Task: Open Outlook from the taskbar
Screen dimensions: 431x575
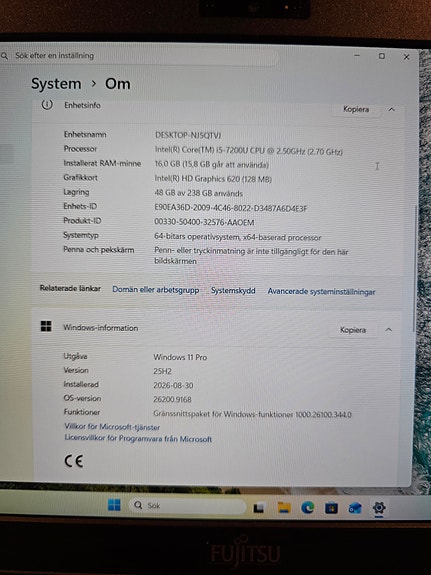Action: click(355, 508)
